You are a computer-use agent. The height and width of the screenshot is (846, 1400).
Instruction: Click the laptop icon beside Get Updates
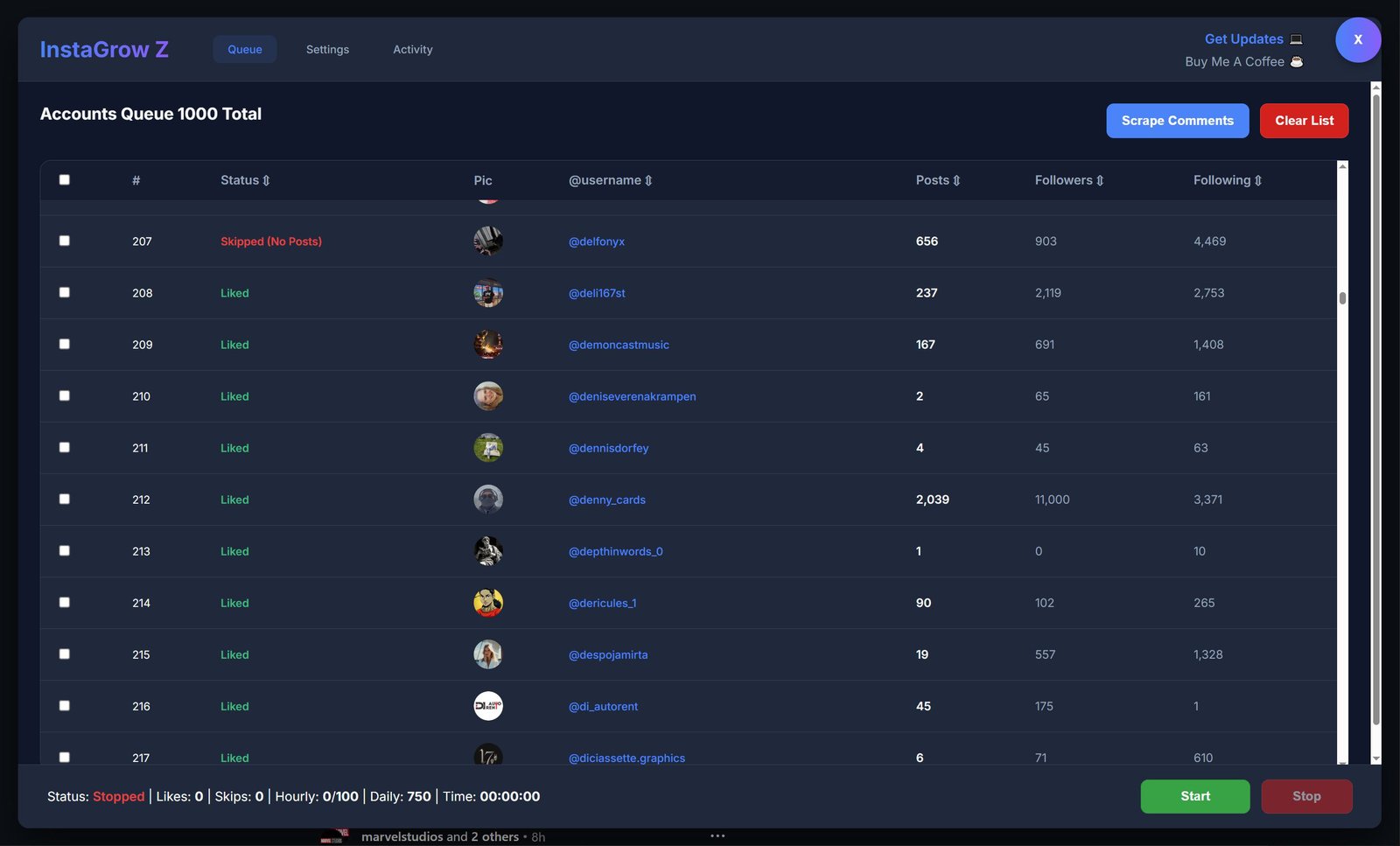[x=1296, y=39]
